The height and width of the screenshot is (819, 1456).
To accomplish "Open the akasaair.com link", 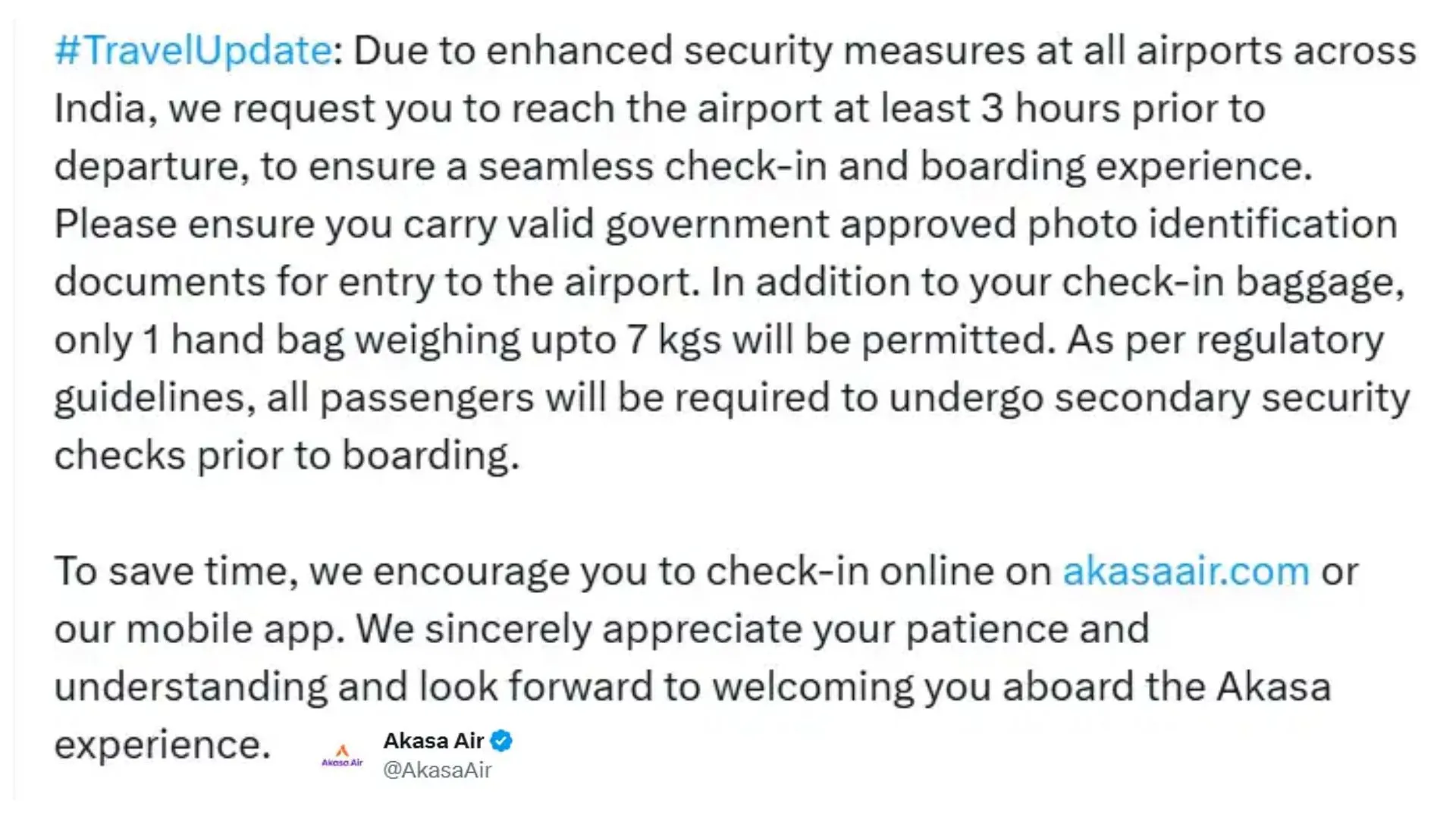I will pyautogui.click(x=1185, y=572).
